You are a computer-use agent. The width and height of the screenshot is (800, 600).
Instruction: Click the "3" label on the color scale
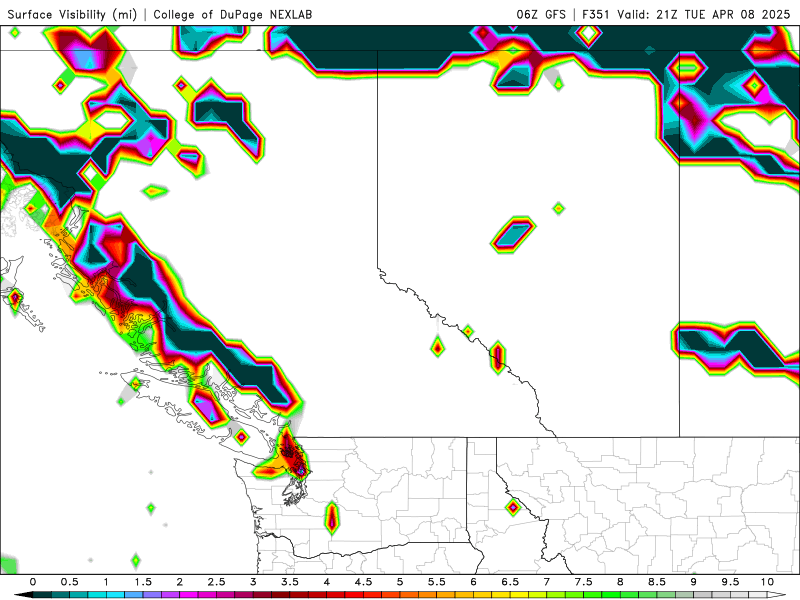253,582
